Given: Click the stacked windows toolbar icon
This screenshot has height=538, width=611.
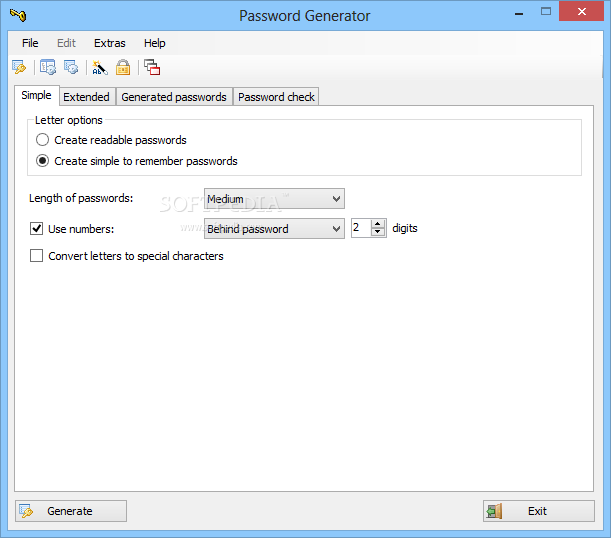Looking at the screenshot, I should (152, 67).
